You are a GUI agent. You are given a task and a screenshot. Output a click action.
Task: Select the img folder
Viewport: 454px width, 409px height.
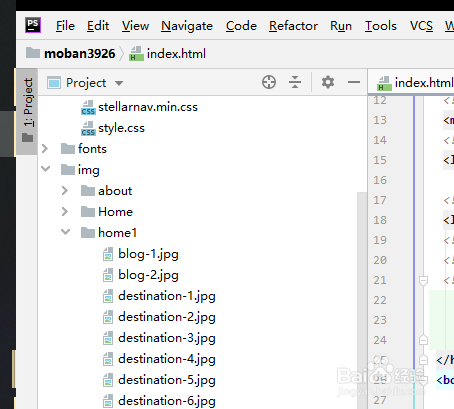(80, 170)
